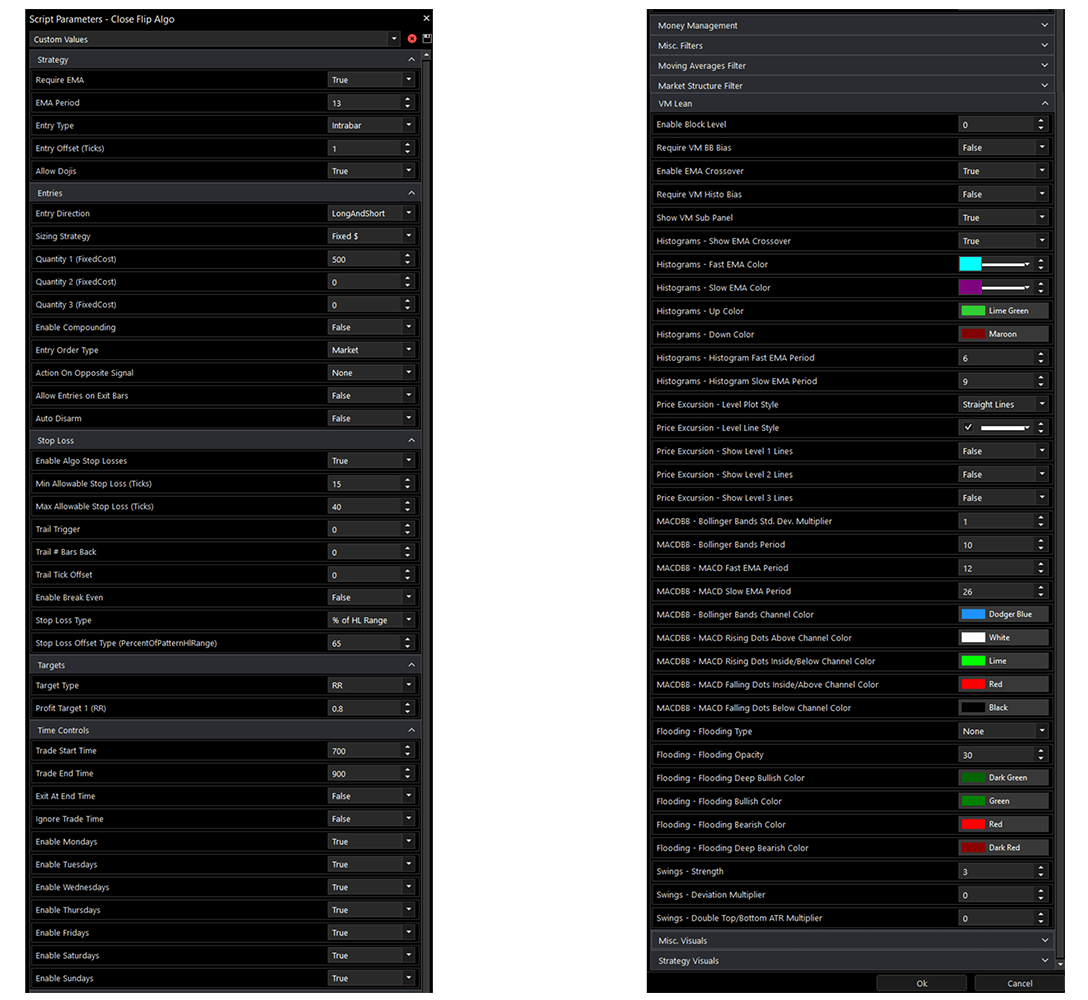Image resolution: width=1088 pixels, height=1000 pixels.
Task: Collapse the Strategy section chevron
Action: (411, 60)
